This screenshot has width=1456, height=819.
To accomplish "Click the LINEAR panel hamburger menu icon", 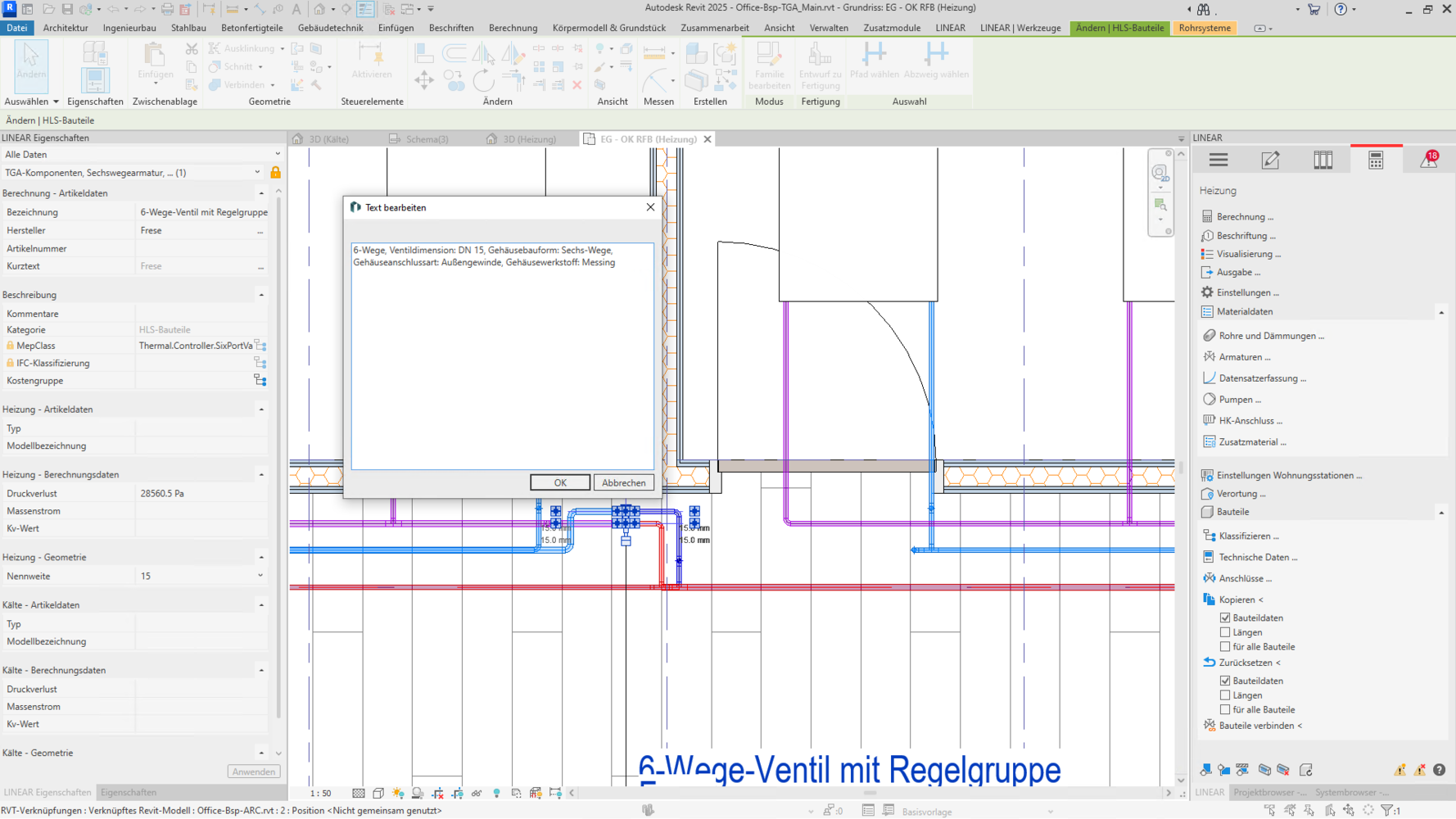I will [x=1219, y=161].
